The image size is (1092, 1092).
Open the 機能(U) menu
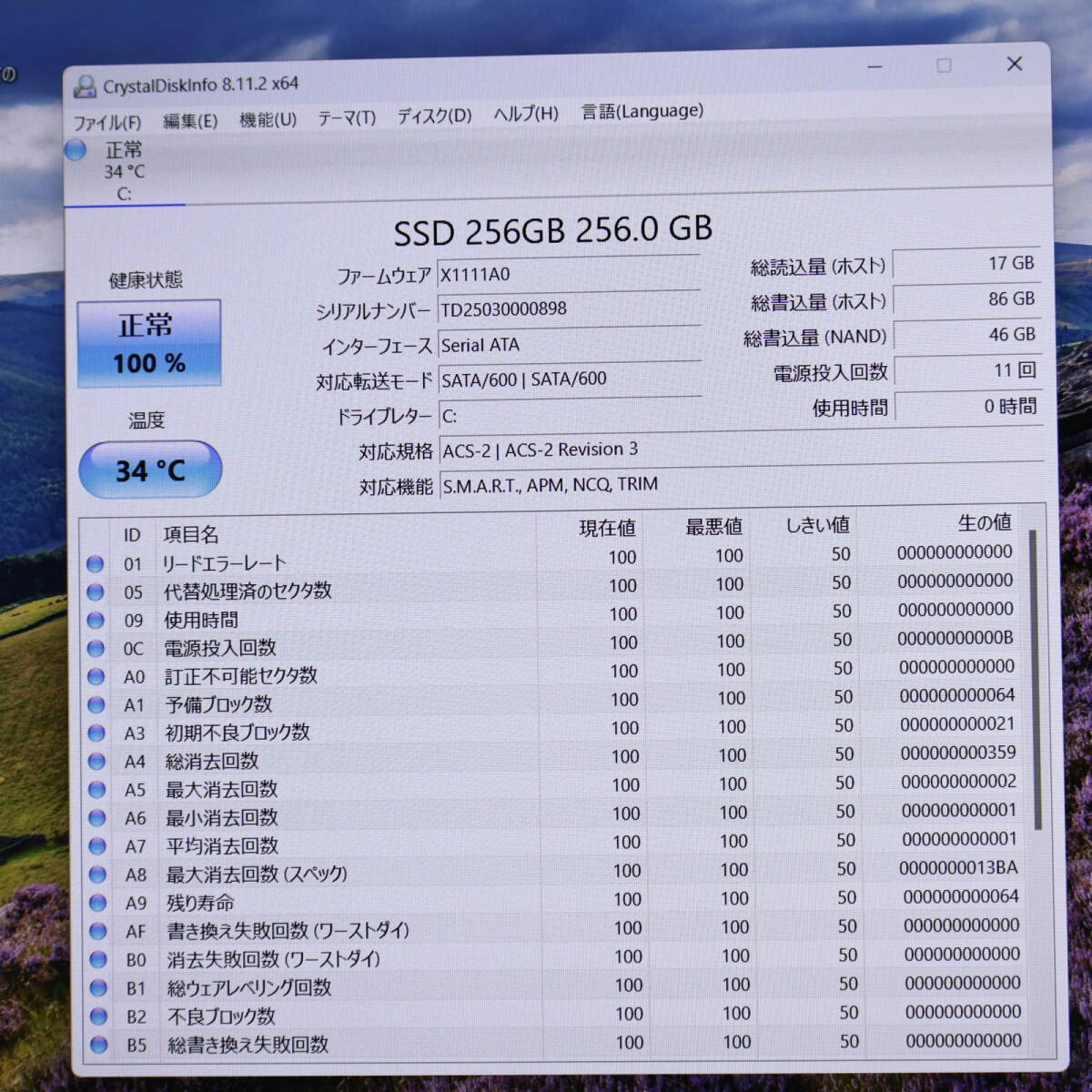[268, 119]
